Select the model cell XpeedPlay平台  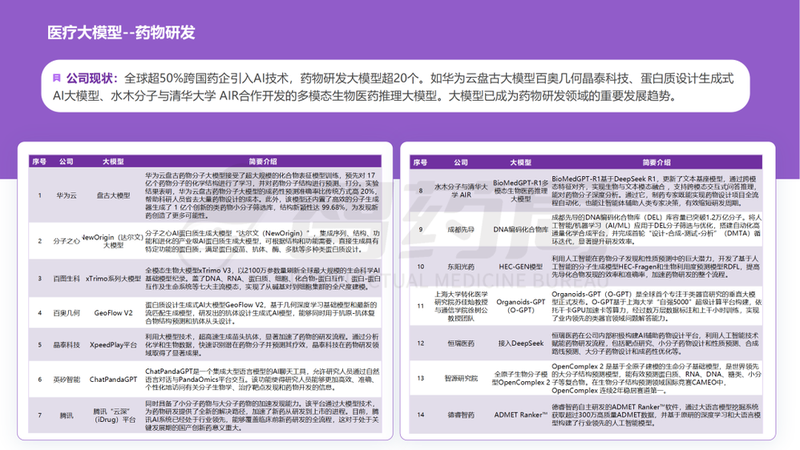coord(113,345)
